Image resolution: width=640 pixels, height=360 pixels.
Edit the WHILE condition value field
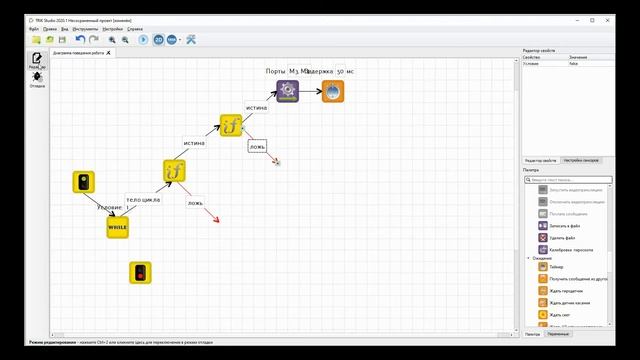[x=127, y=207]
